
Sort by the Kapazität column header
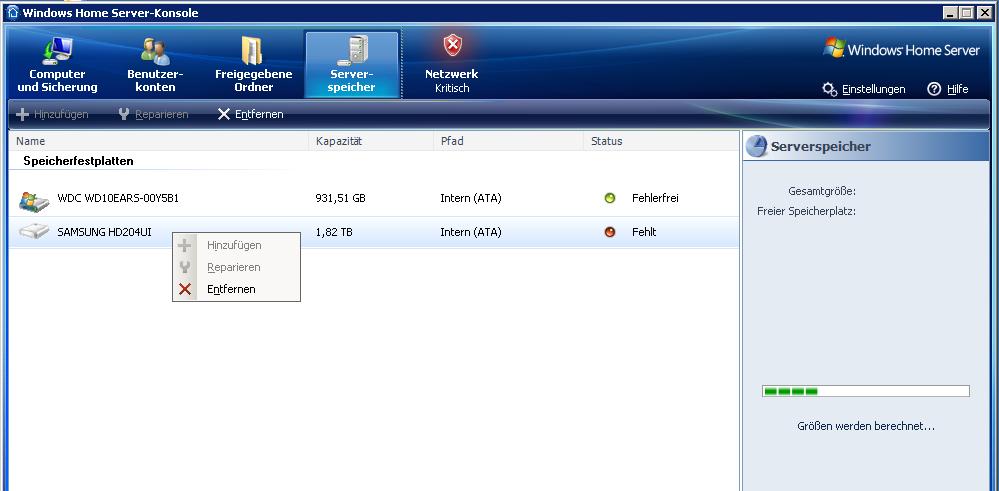tap(371, 141)
